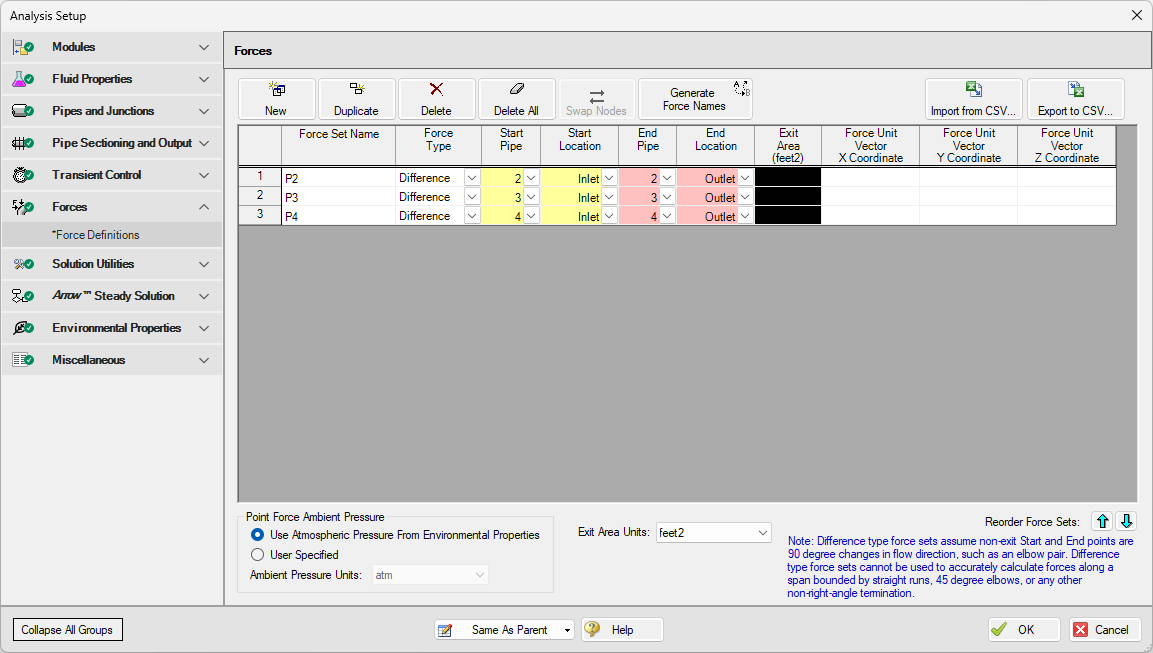The width and height of the screenshot is (1153, 653).
Task: Click the OK button
Action: [1024, 629]
